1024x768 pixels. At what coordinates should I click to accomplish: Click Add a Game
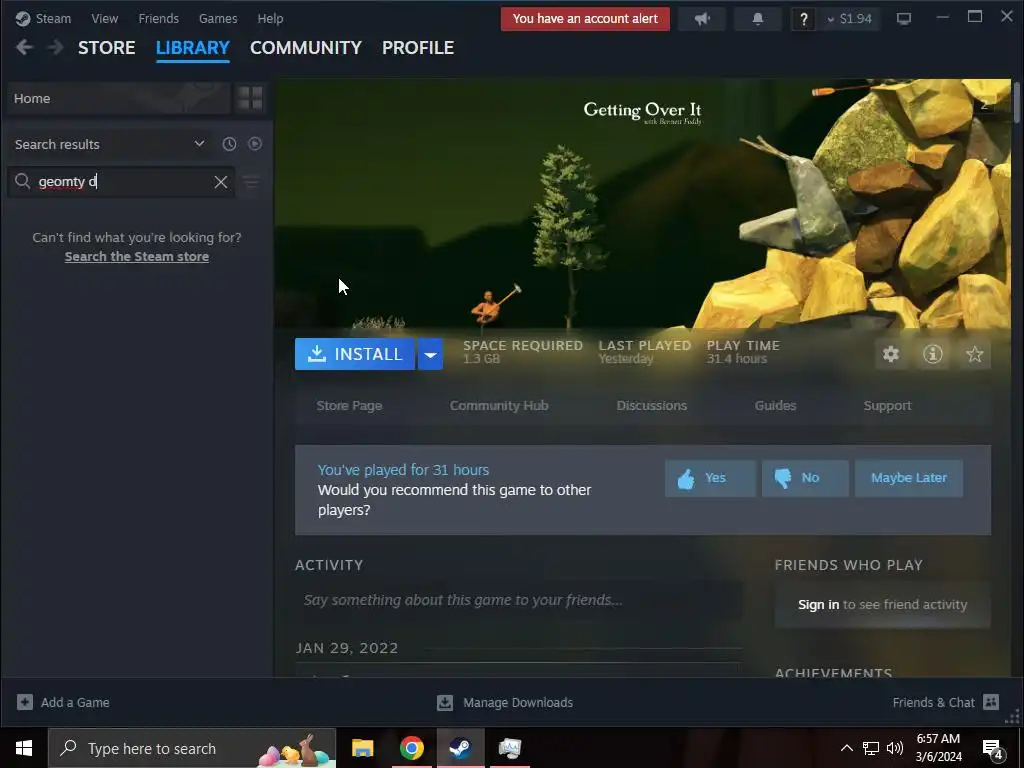pos(63,703)
